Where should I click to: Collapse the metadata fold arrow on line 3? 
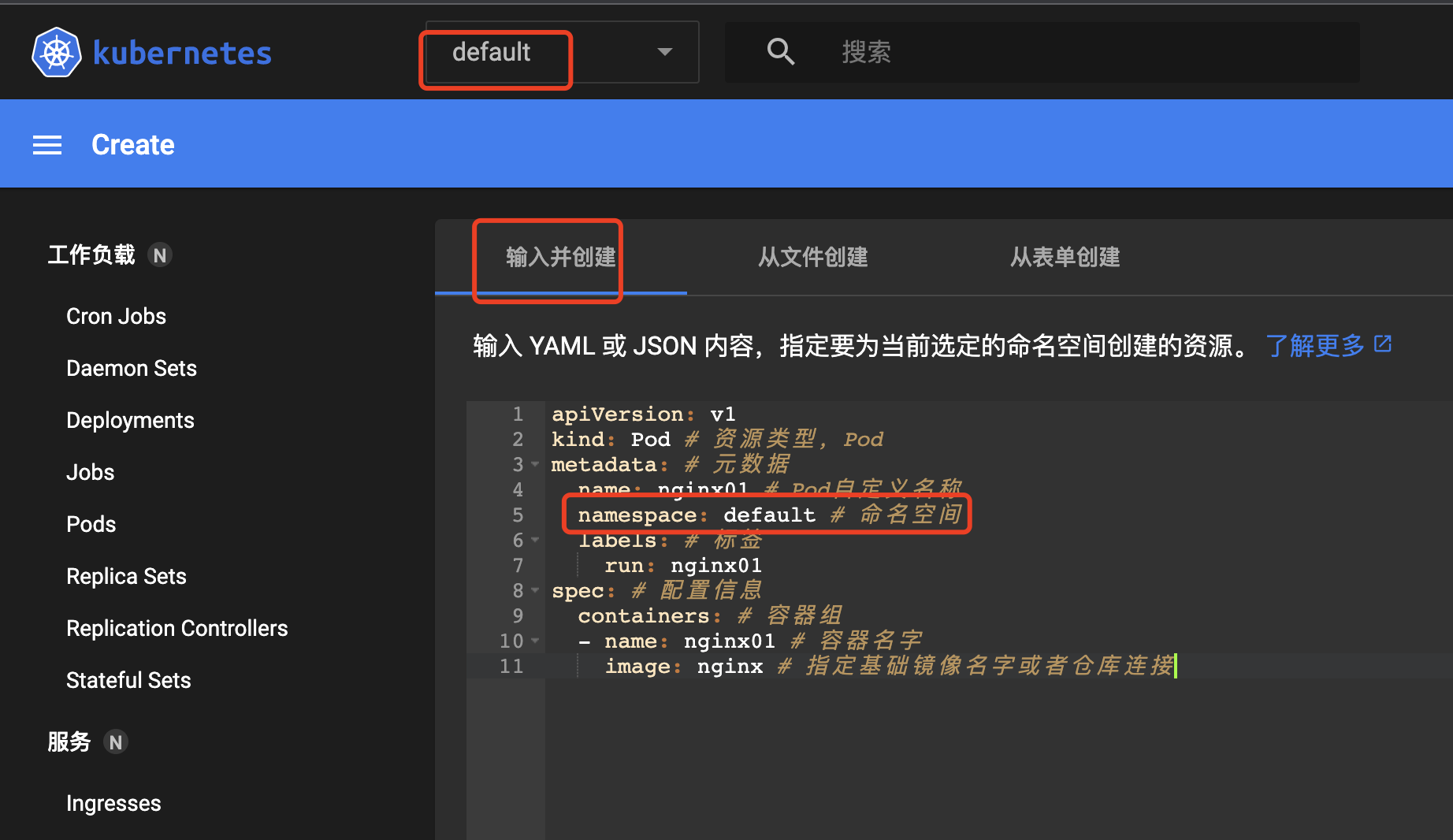535,465
